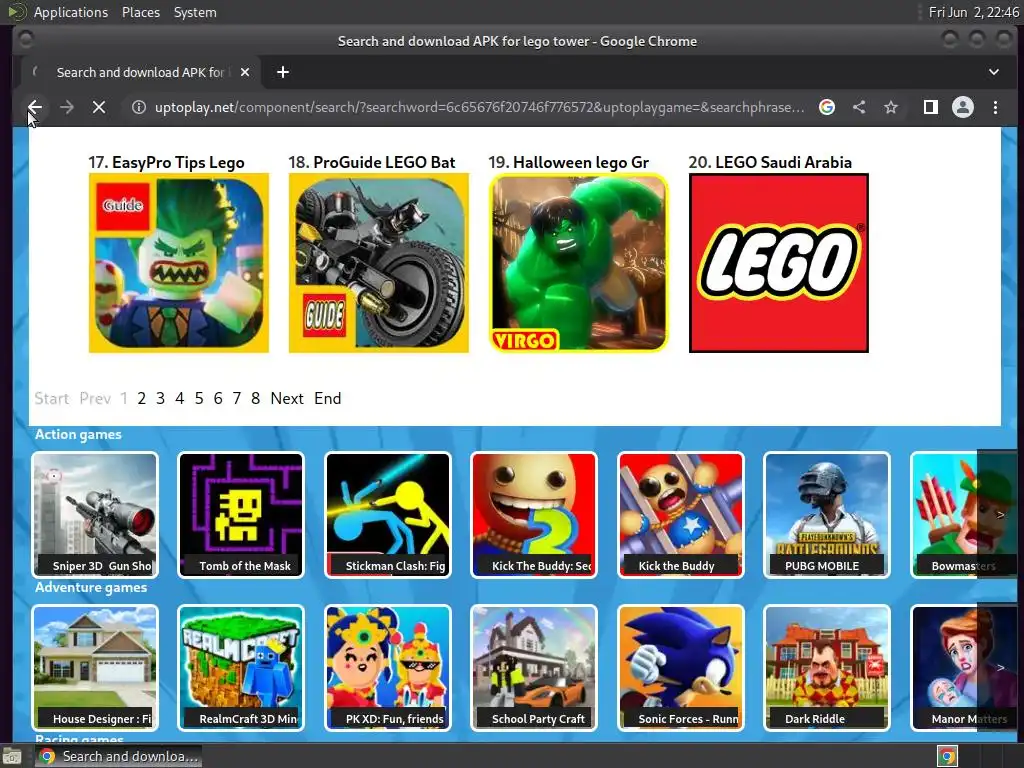Screen dimensions: 1024x768
Task: Bookmark this page with the star icon
Action: coord(891,107)
